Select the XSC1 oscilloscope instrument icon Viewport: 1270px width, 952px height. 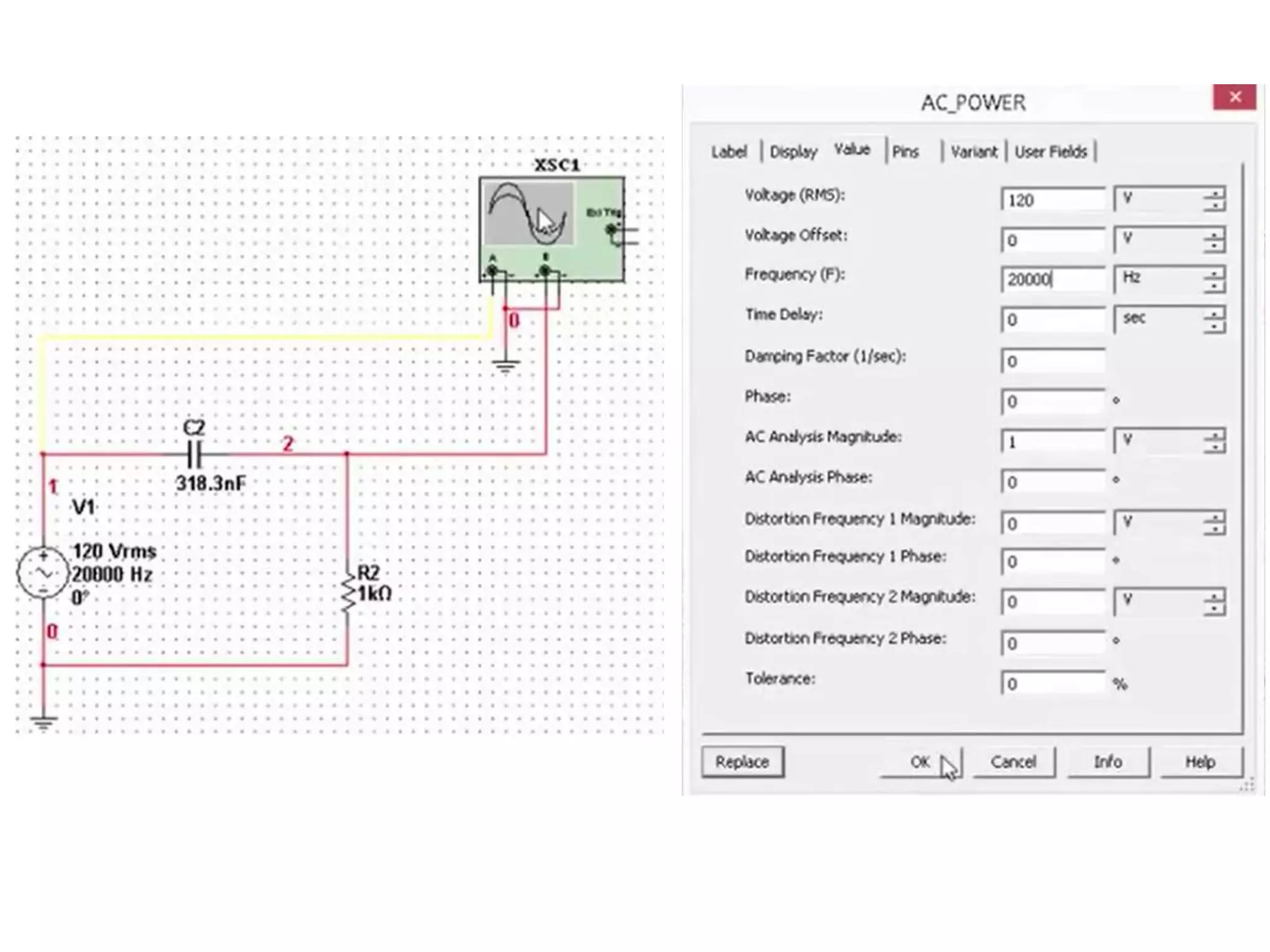(x=551, y=229)
